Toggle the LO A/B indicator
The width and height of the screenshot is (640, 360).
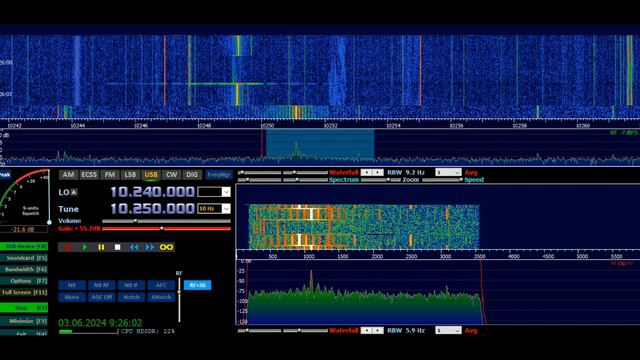[x=73, y=192]
